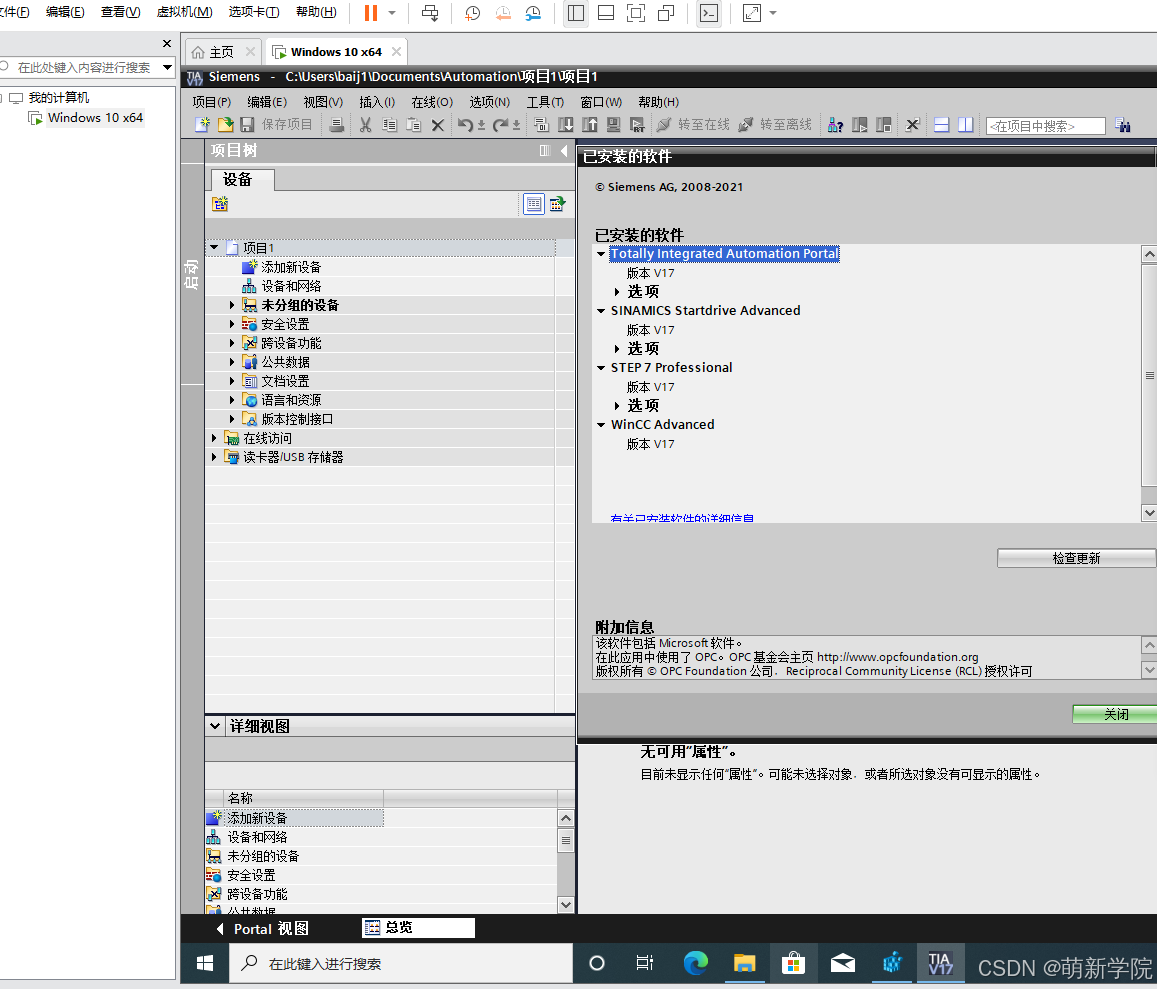
Task: Open project using the folder toolbar icon
Action: coord(225,125)
